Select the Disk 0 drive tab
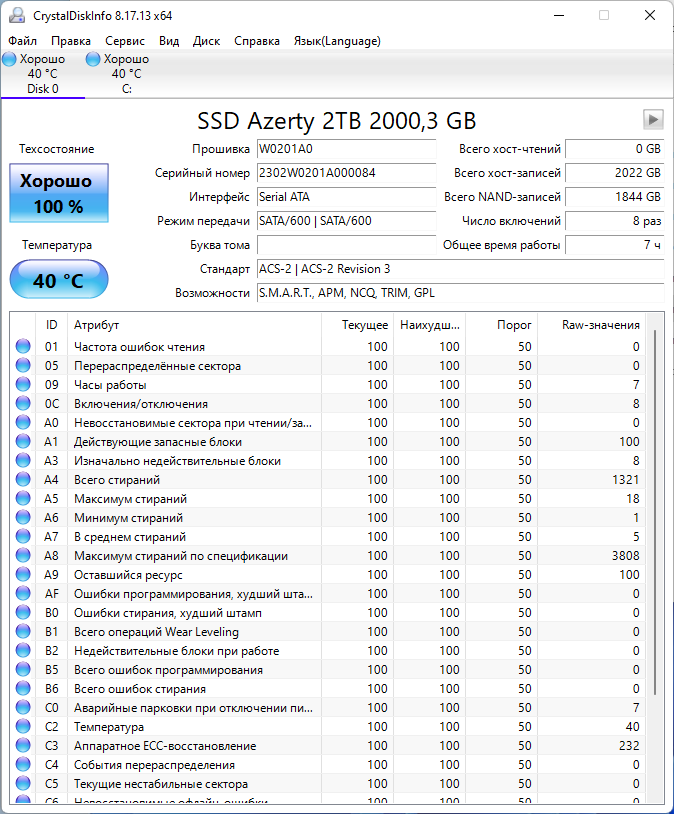 tap(43, 74)
